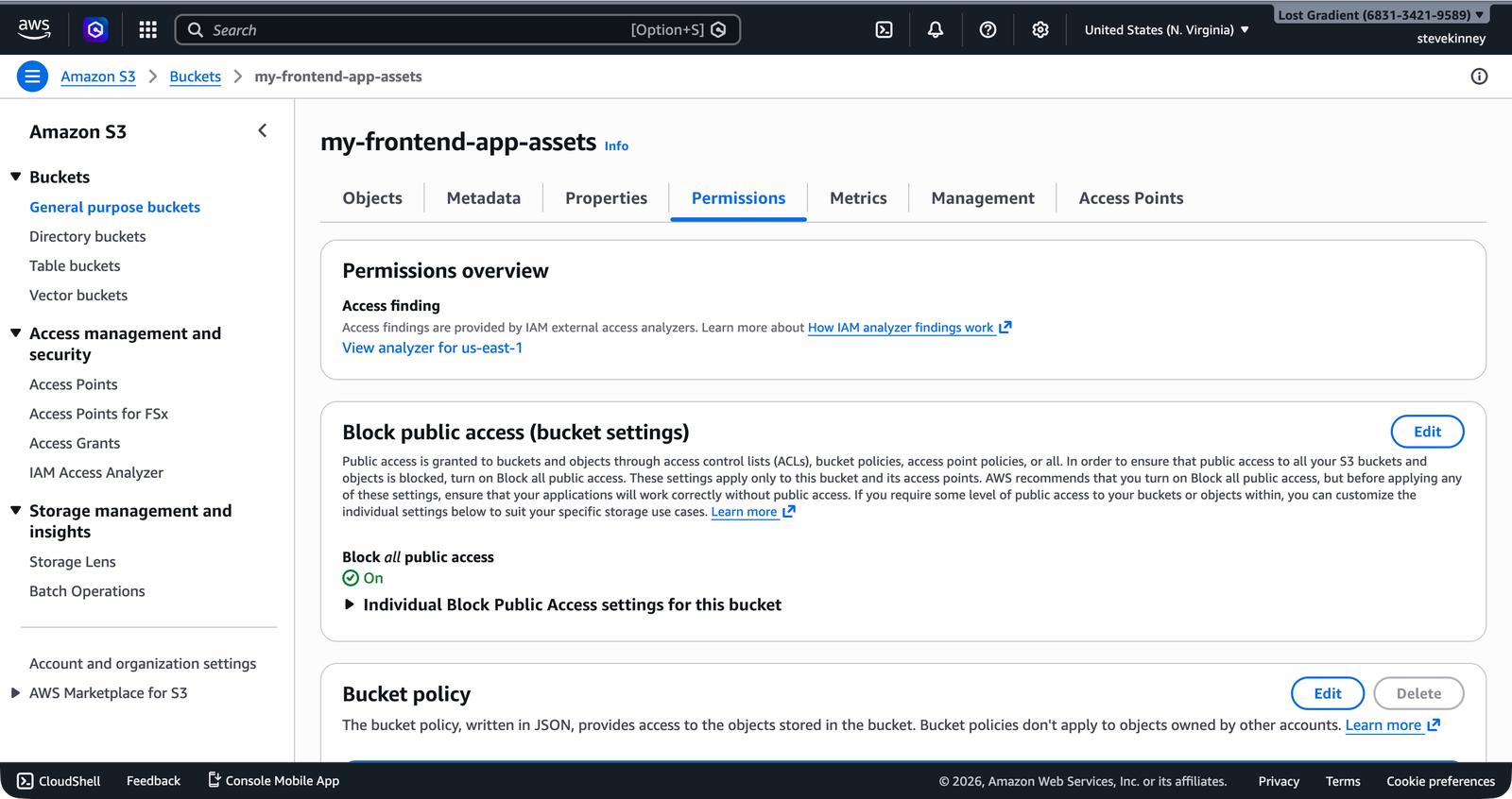Click Amazon S3 breadcrumb link
The width and height of the screenshot is (1512, 799).
98,76
